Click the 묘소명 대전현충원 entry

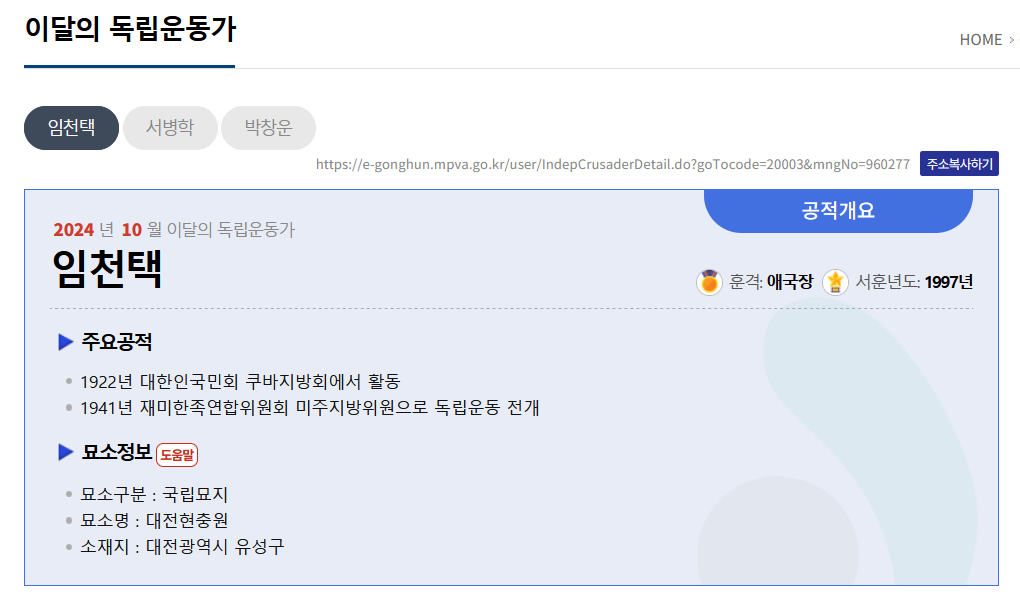154,520
